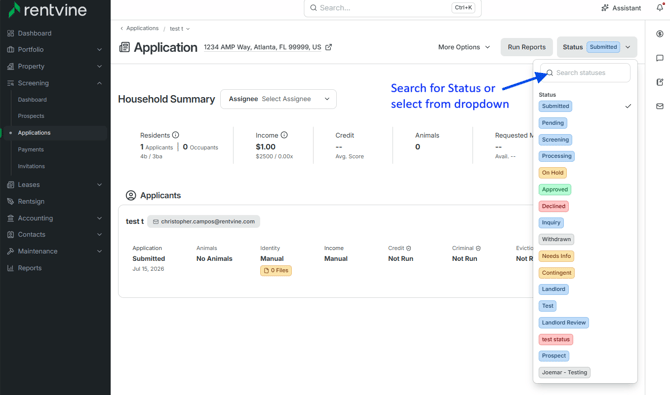The height and width of the screenshot is (395, 670).
Task: Open Reports from the sidebar
Action: pyautogui.click(x=24, y=268)
